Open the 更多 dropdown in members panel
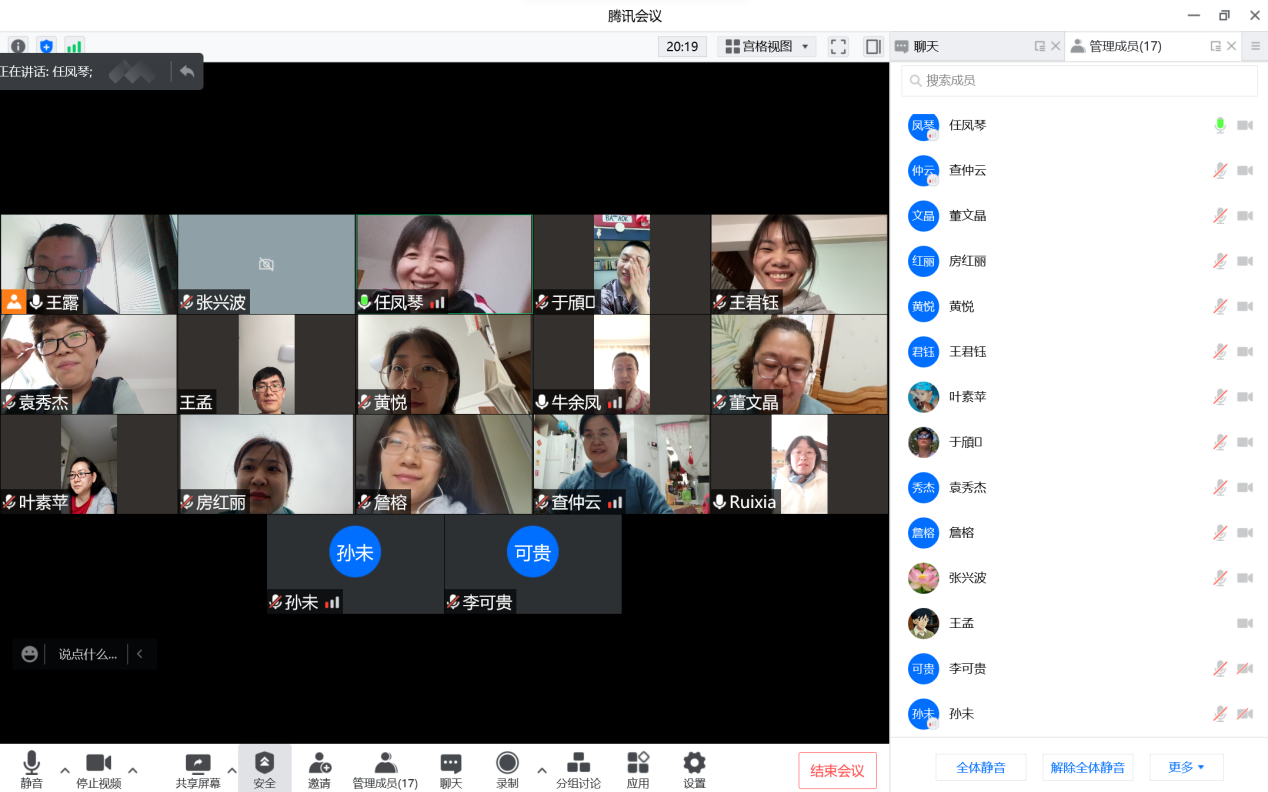Viewport: 1268px width, 792px height. pos(1186,768)
